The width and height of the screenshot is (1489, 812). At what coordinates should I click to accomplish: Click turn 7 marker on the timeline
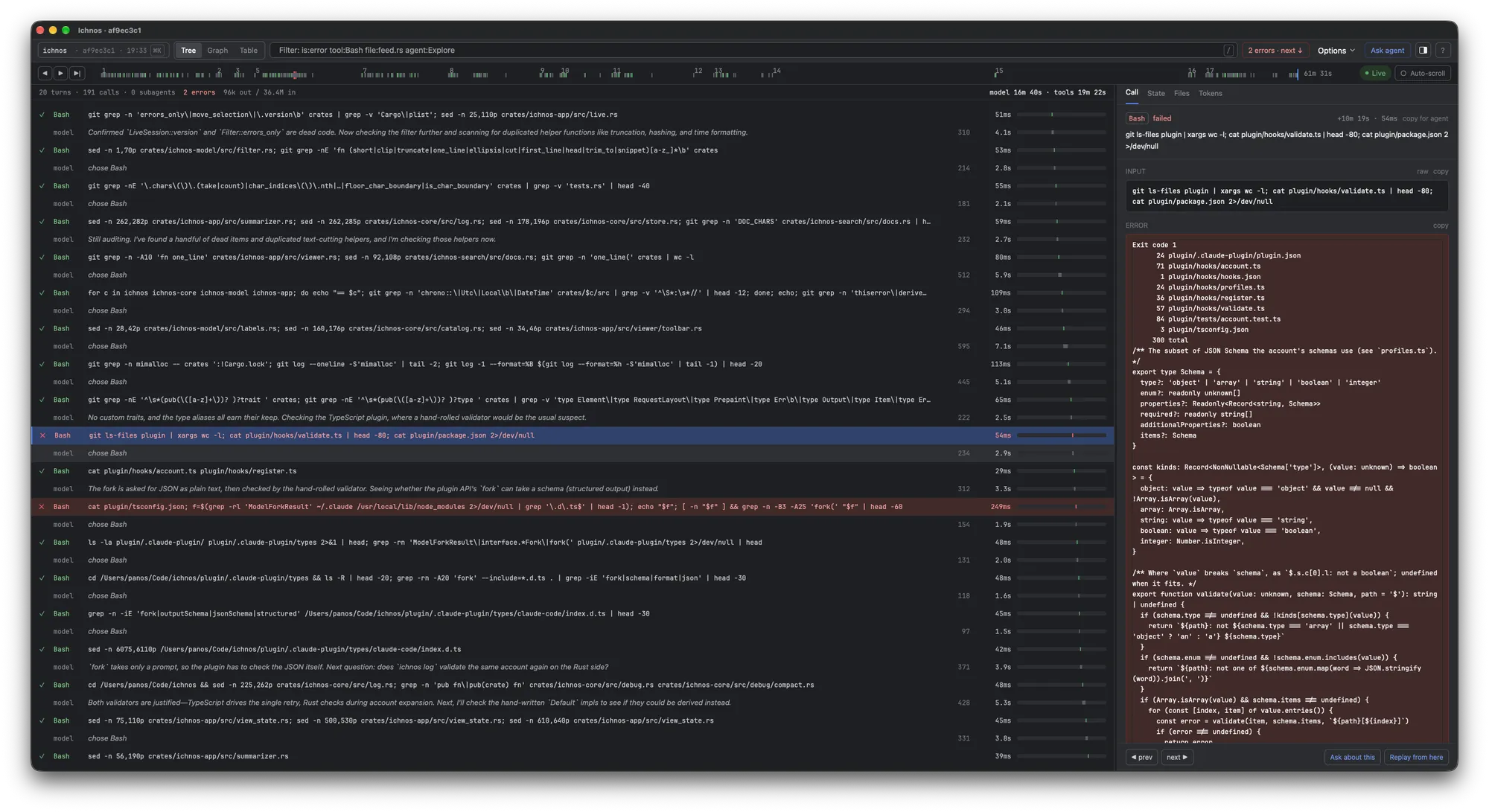[364, 71]
